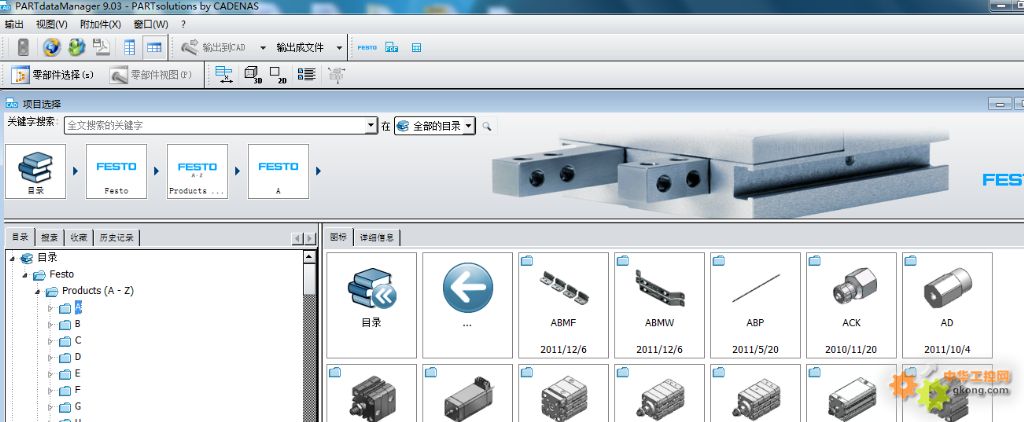Open the 输出成文件 dropdown arrow
Screen dimensions: 1024x422
(340, 48)
